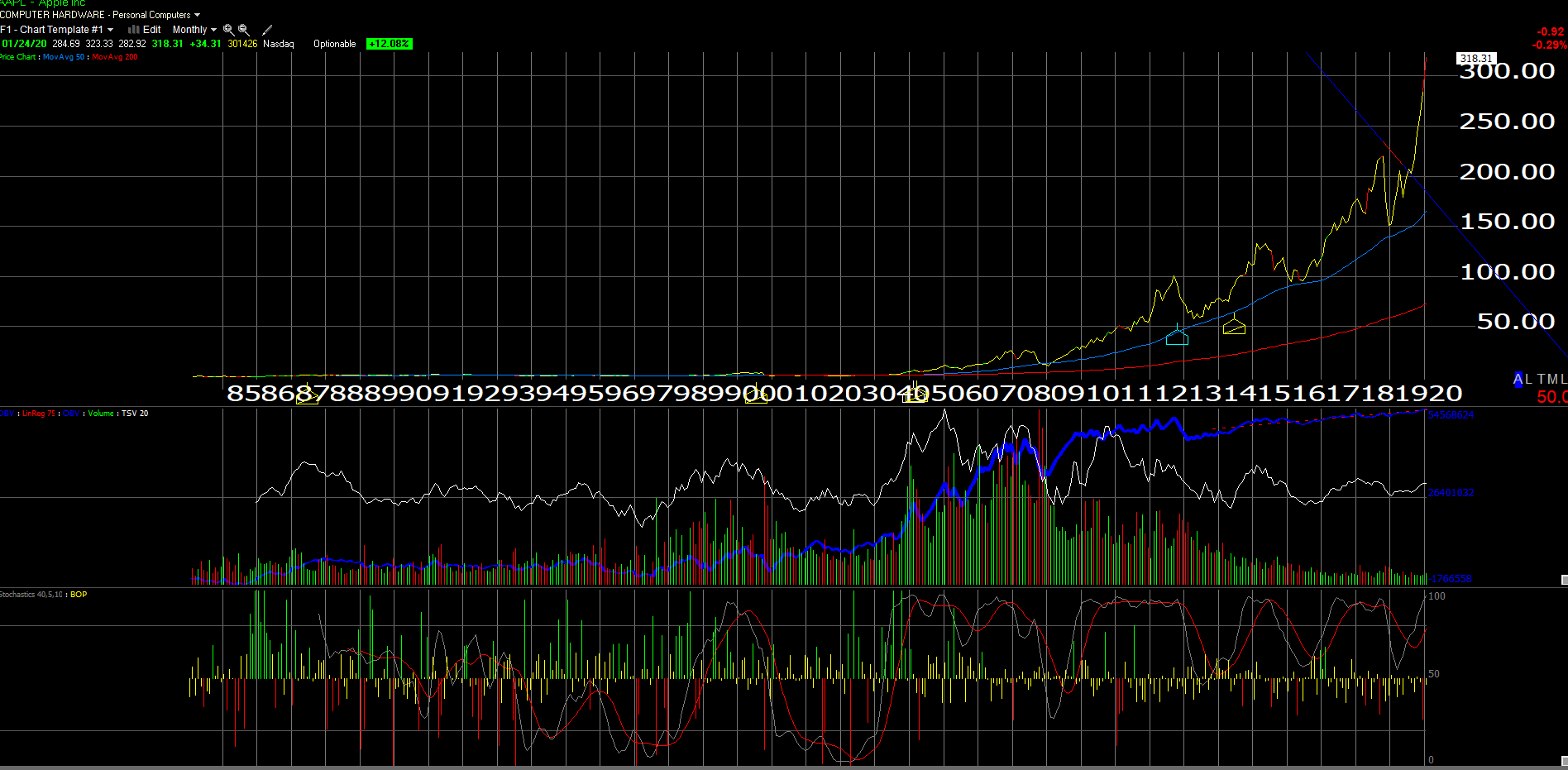Click the 100 stochastics scale label
The image size is (1568, 770).
click(1437, 596)
